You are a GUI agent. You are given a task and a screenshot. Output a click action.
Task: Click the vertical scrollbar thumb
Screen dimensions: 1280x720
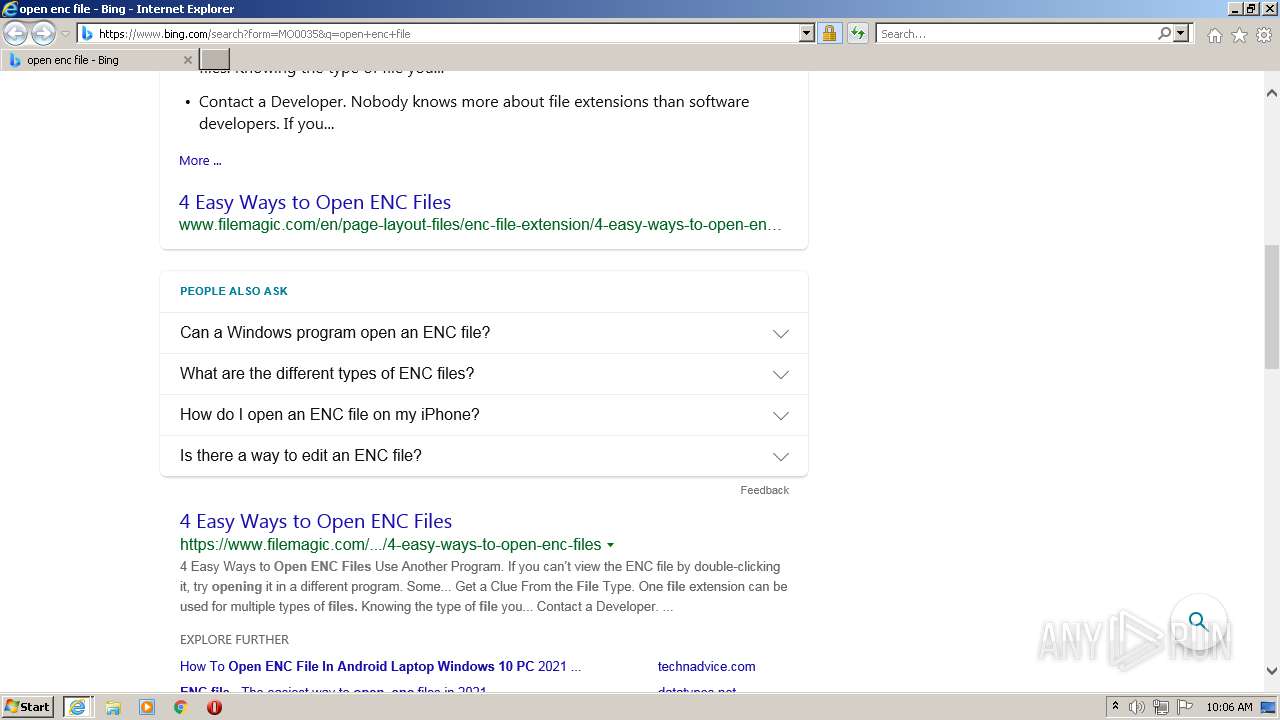[1272, 305]
